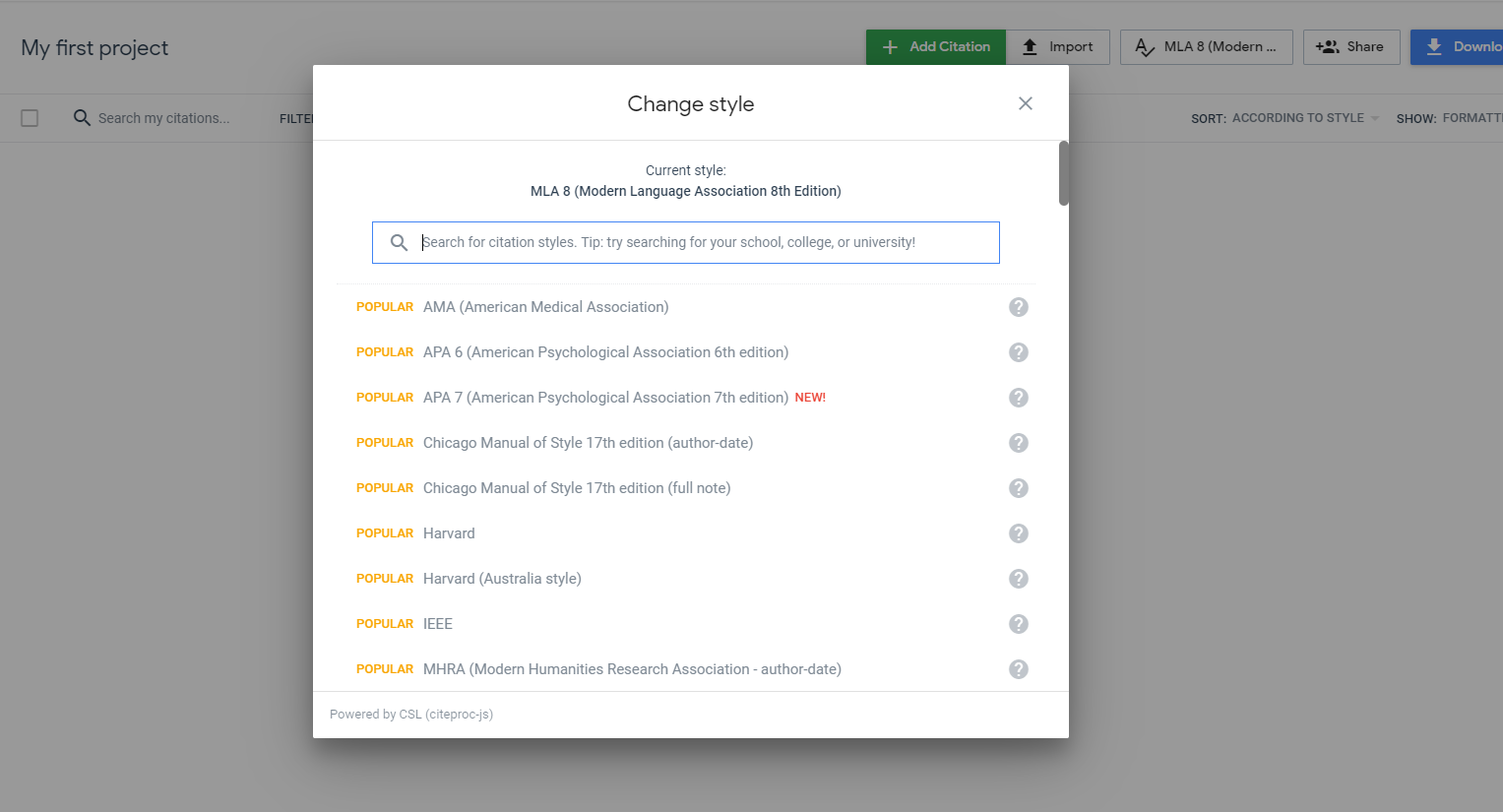The height and width of the screenshot is (812, 1503).
Task: Click the style list scrollbar thumb
Action: [x=1063, y=173]
